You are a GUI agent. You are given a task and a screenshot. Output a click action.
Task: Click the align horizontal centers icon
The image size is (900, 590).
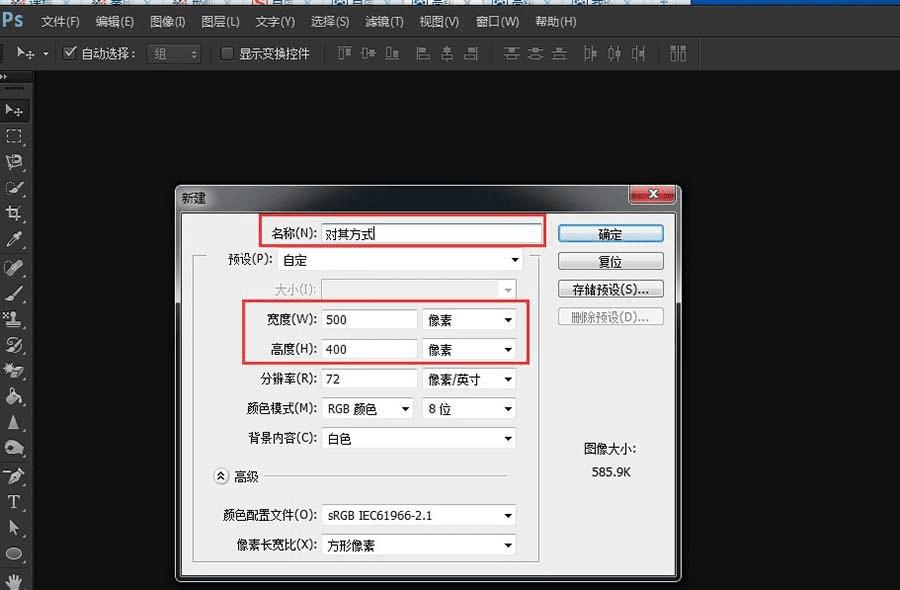(x=447, y=53)
